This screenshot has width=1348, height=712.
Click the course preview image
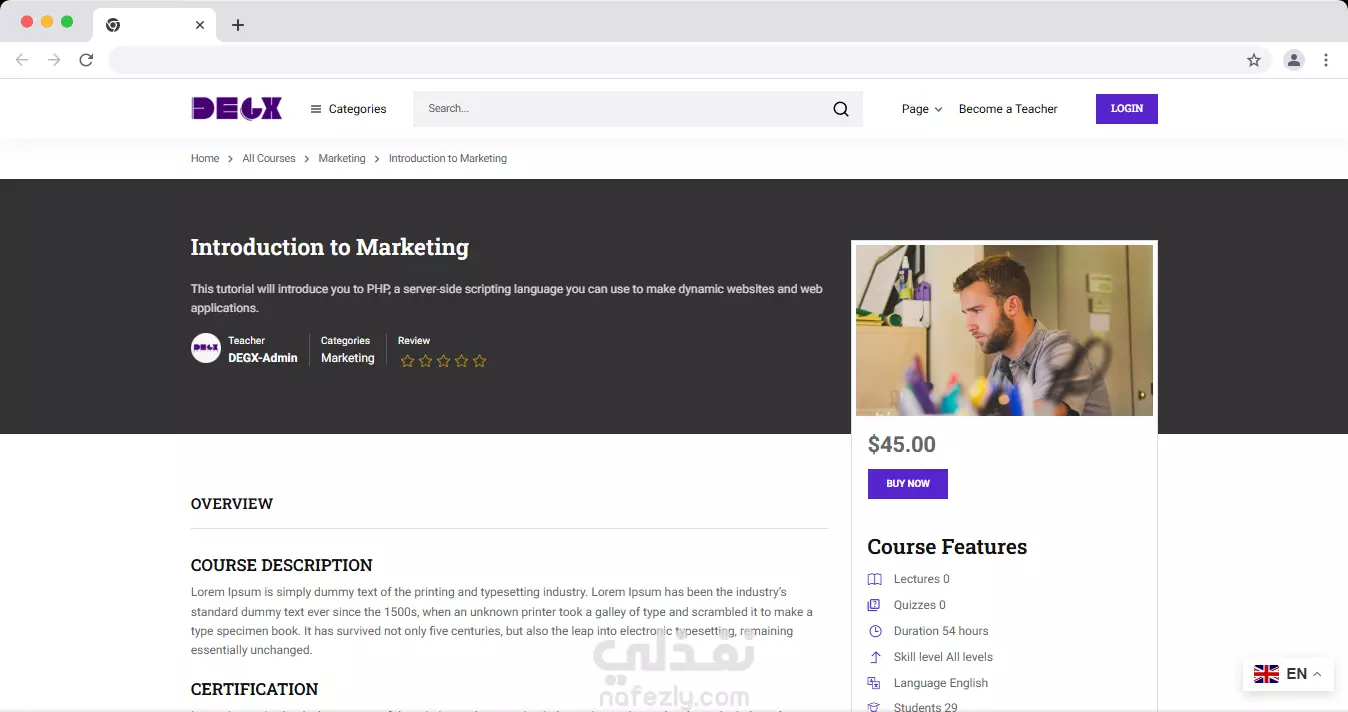(x=1004, y=330)
